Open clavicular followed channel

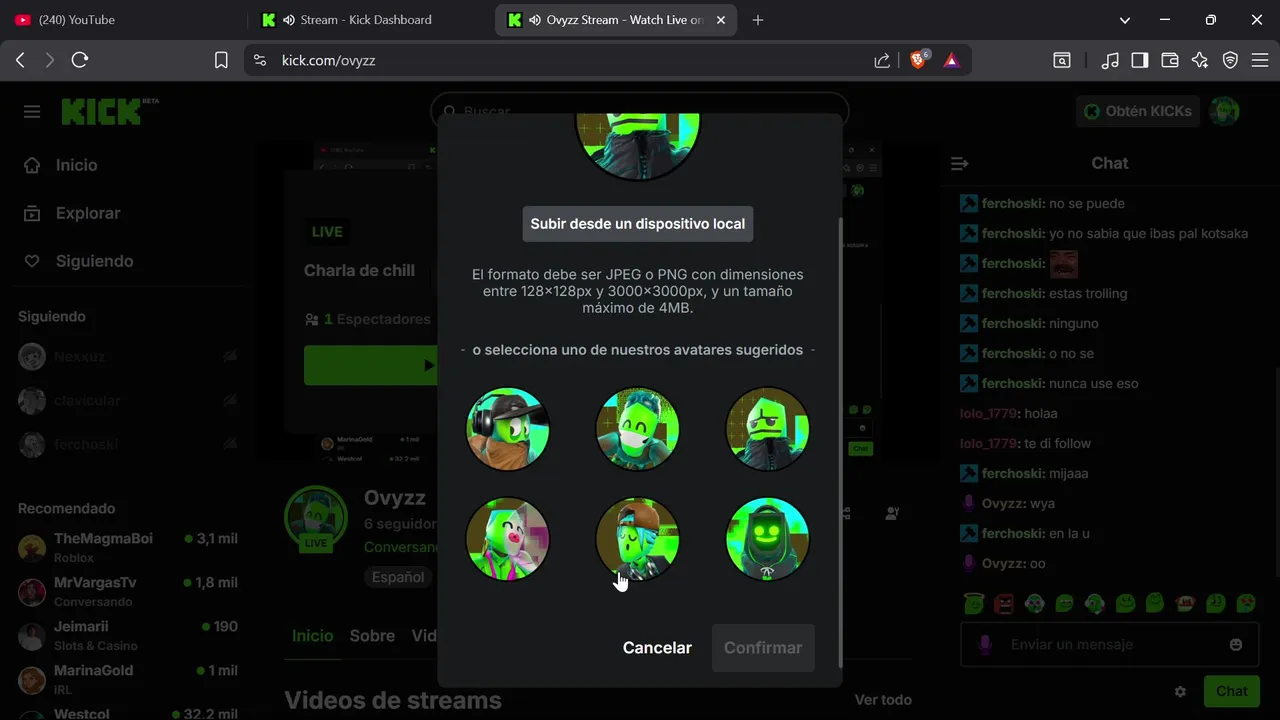pos(128,400)
